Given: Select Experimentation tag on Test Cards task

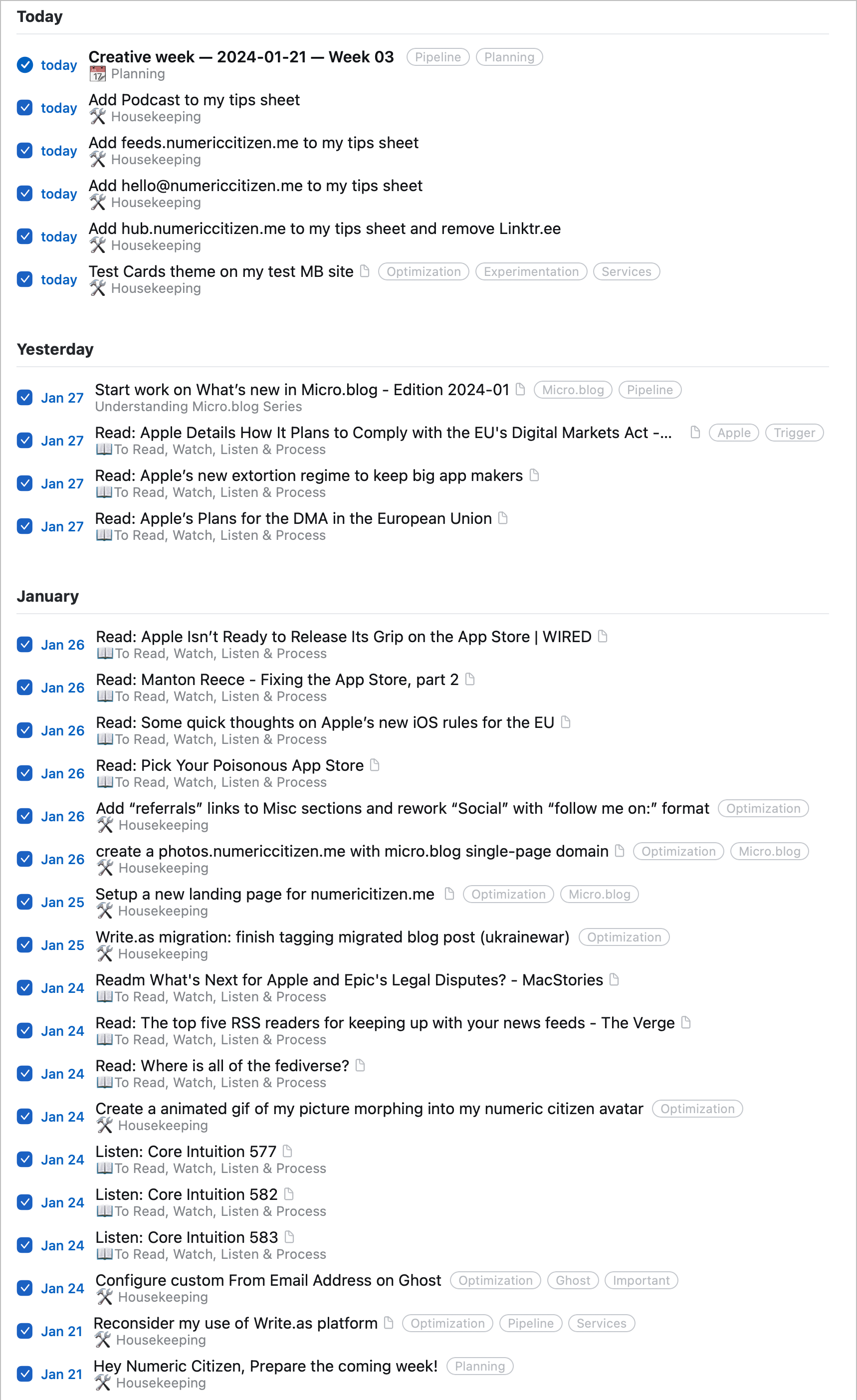Looking at the screenshot, I should (x=531, y=271).
